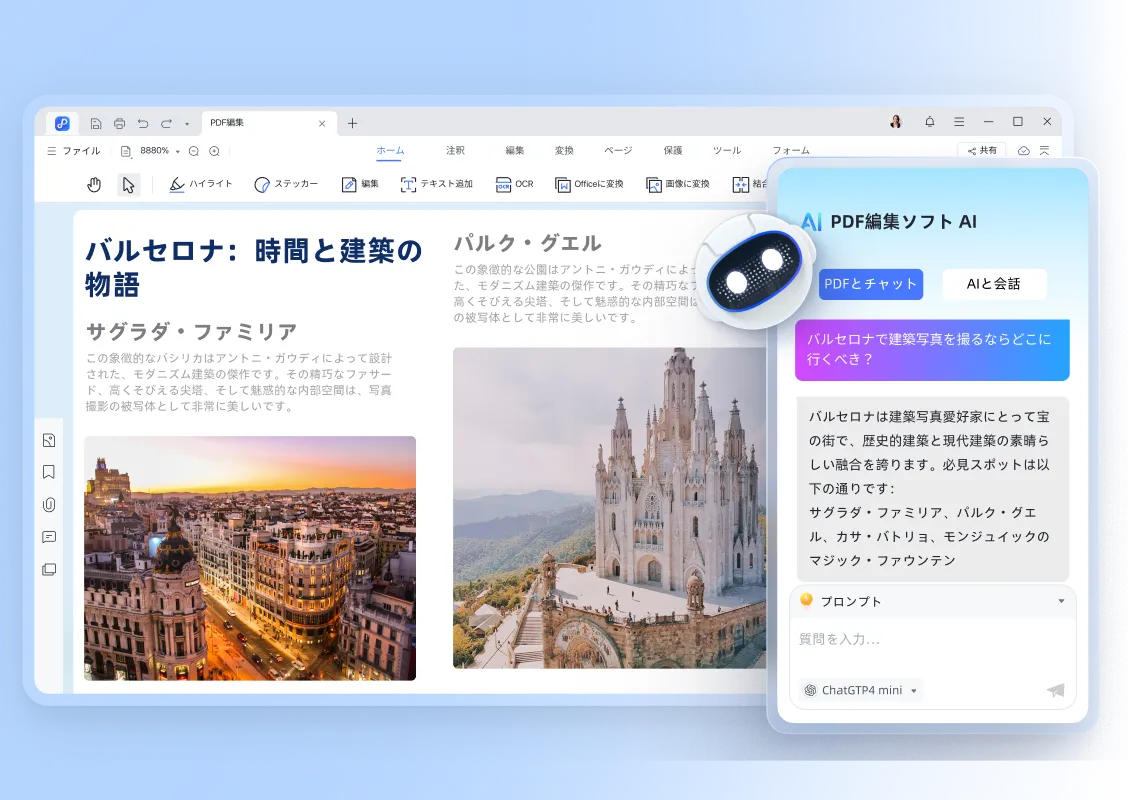The image size is (1128, 800).
Task: Click the save icon in title bar
Action: 96,124
